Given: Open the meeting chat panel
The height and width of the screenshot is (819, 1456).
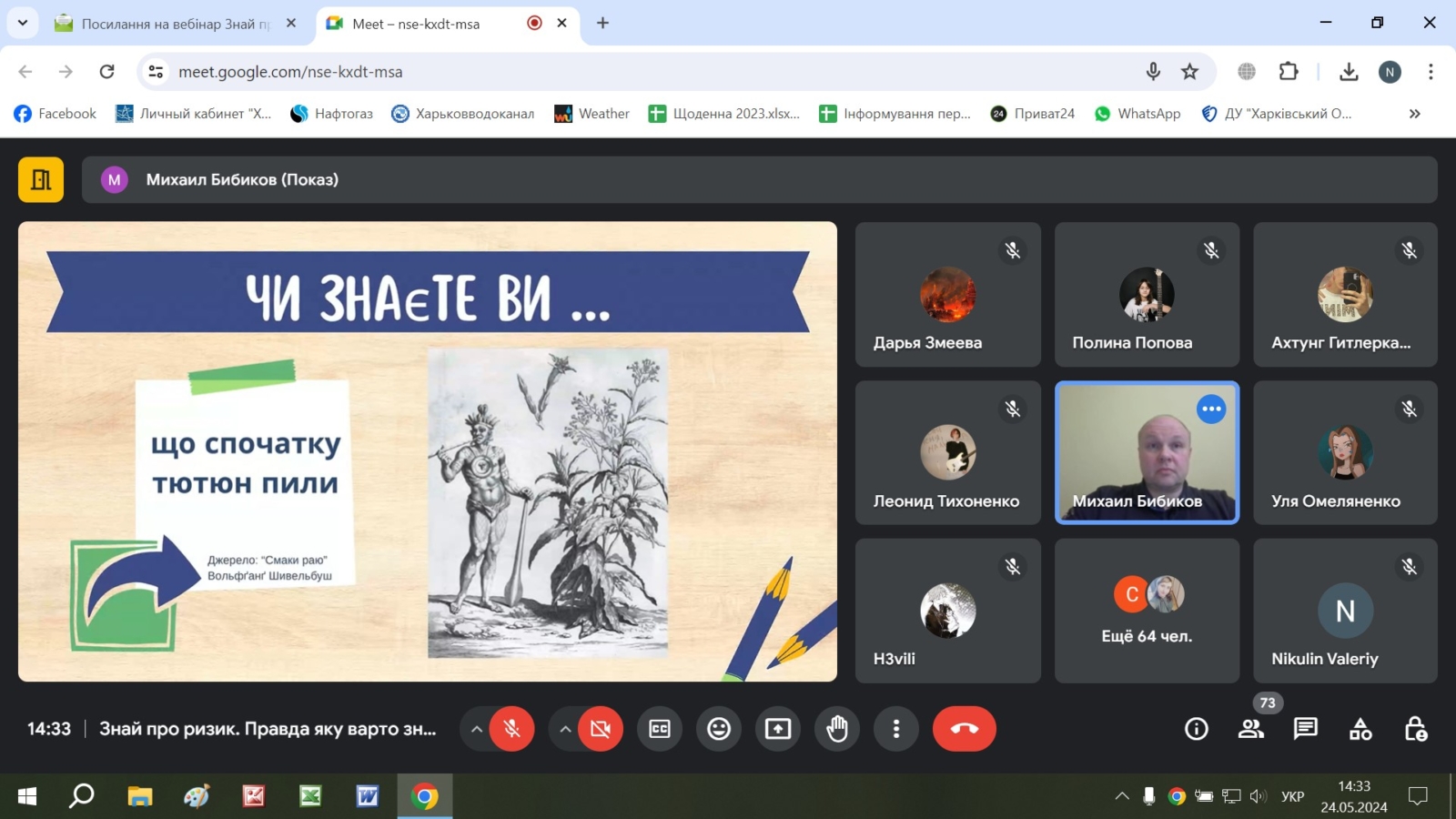Looking at the screenshot, I should tap(1306, 729).
